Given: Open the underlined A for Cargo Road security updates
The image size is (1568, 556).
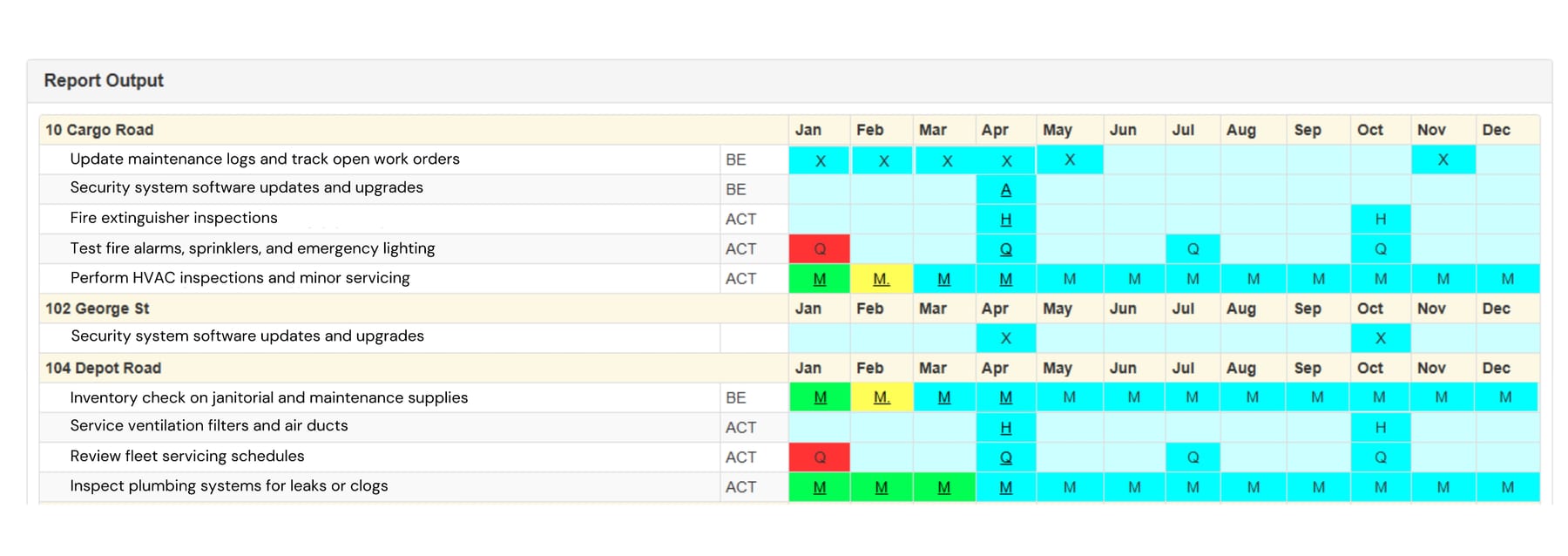Looking at the screenshot, I should pos(1005,190).
